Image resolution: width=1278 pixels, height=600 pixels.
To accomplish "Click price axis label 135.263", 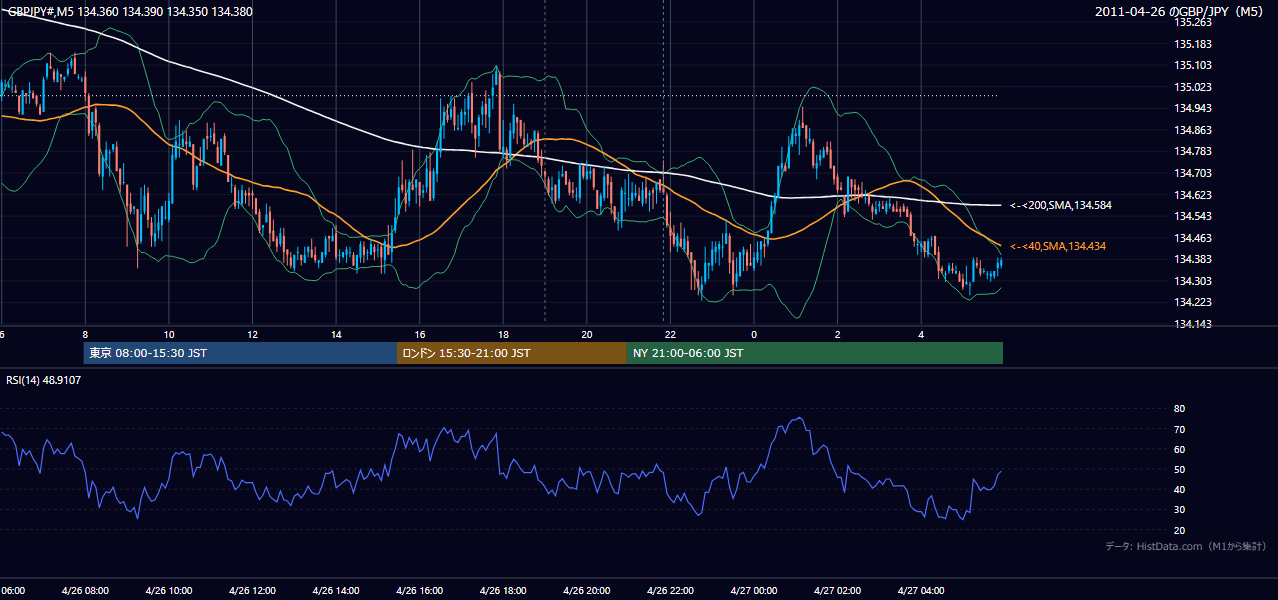I will click(1193, 22).
